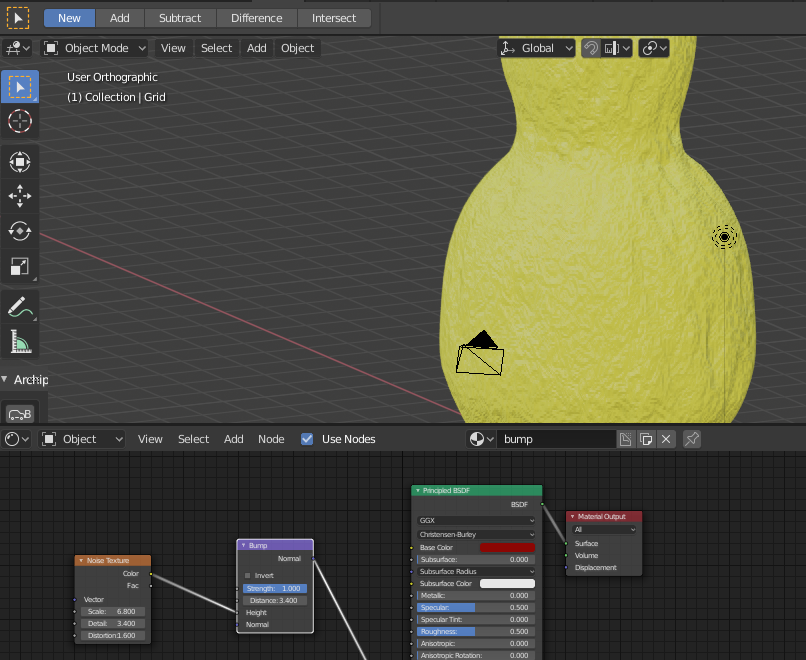
Task: Open the shader editor Node menu
Action: coord(271,439)
